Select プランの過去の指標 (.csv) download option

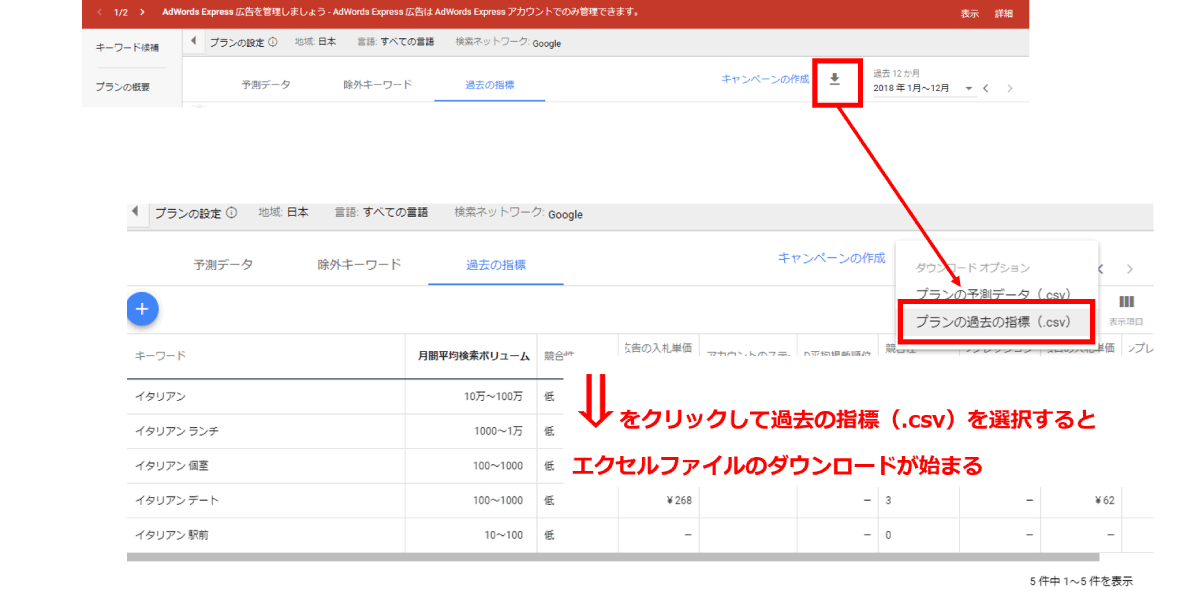tap(994, 322)
